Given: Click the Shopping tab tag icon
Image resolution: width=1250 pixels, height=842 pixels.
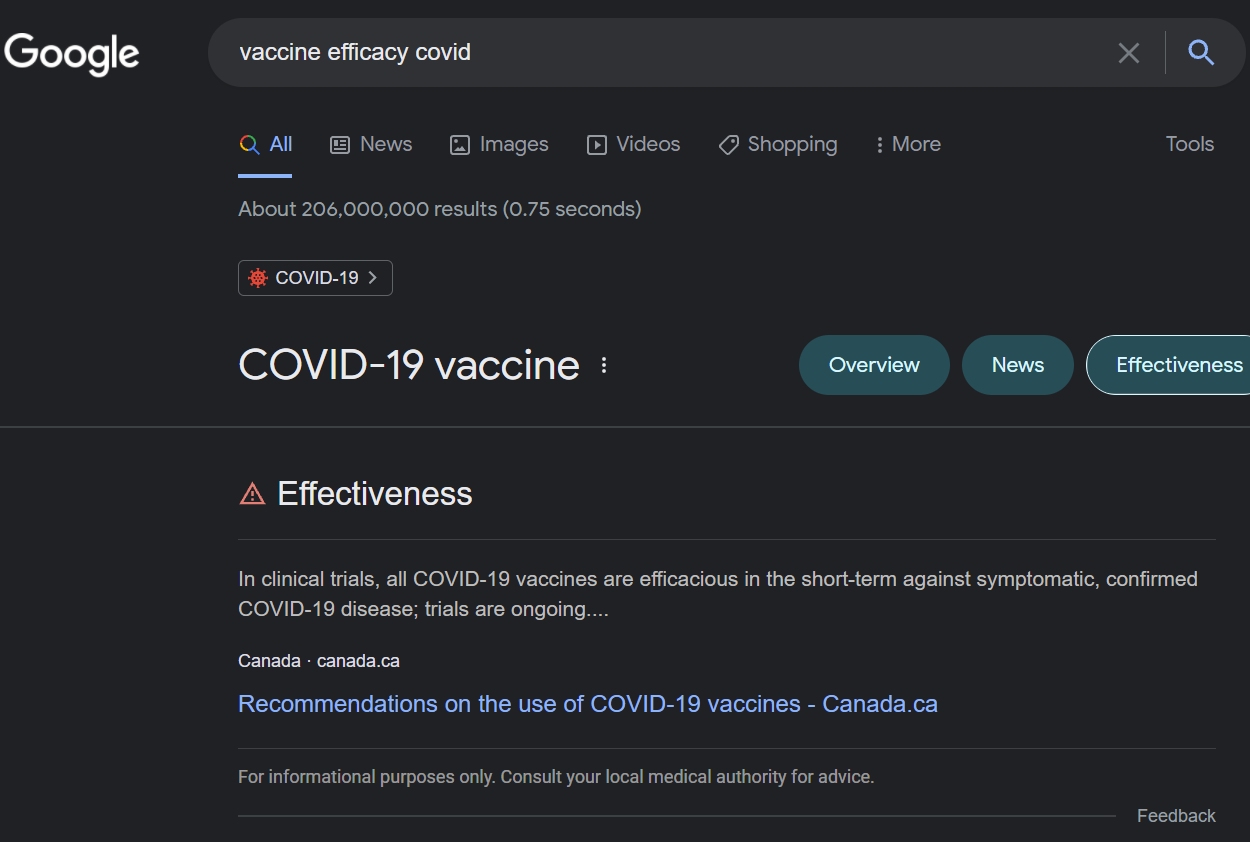Looking at the screenshot, I should 729,145.
